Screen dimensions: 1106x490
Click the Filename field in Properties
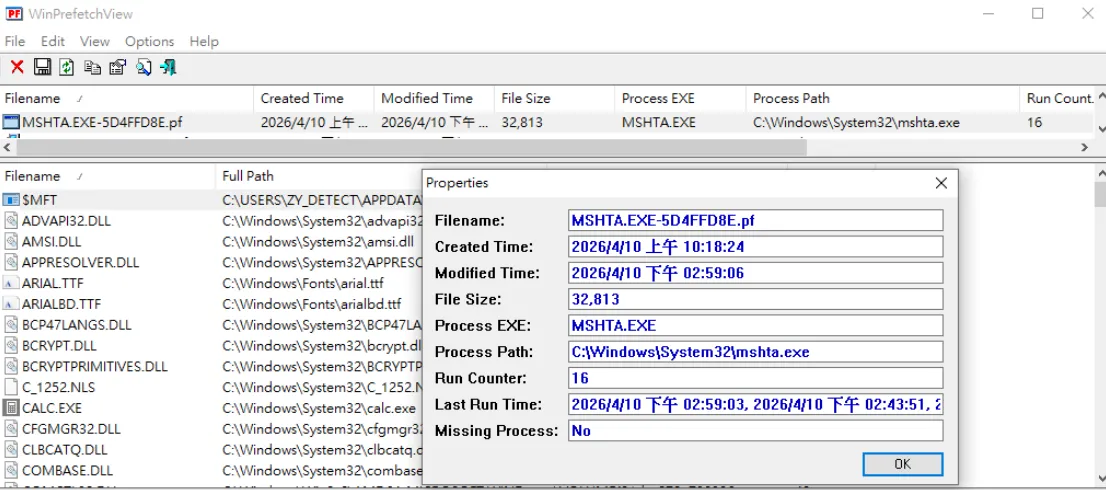click(x=755, y=221)
